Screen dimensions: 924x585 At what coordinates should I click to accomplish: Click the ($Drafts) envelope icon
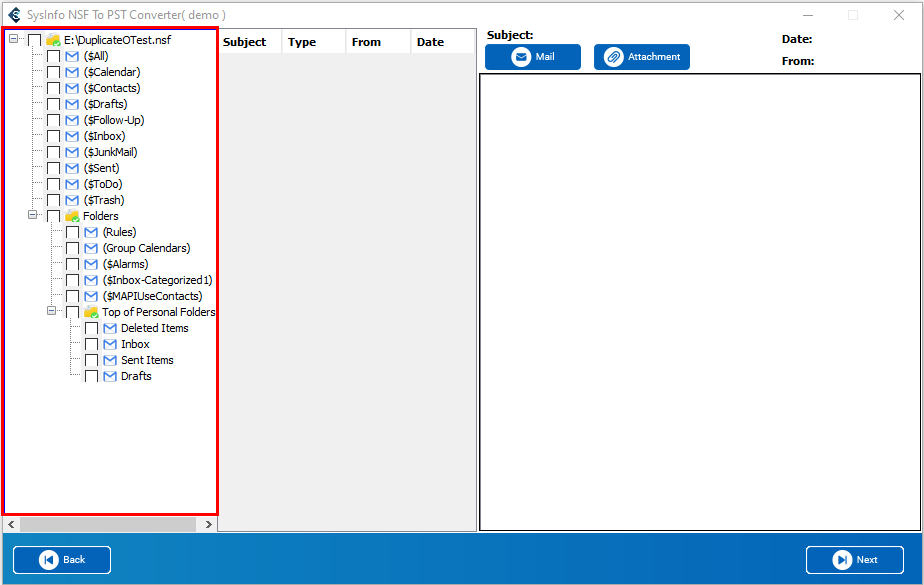[x=72, y=104]
